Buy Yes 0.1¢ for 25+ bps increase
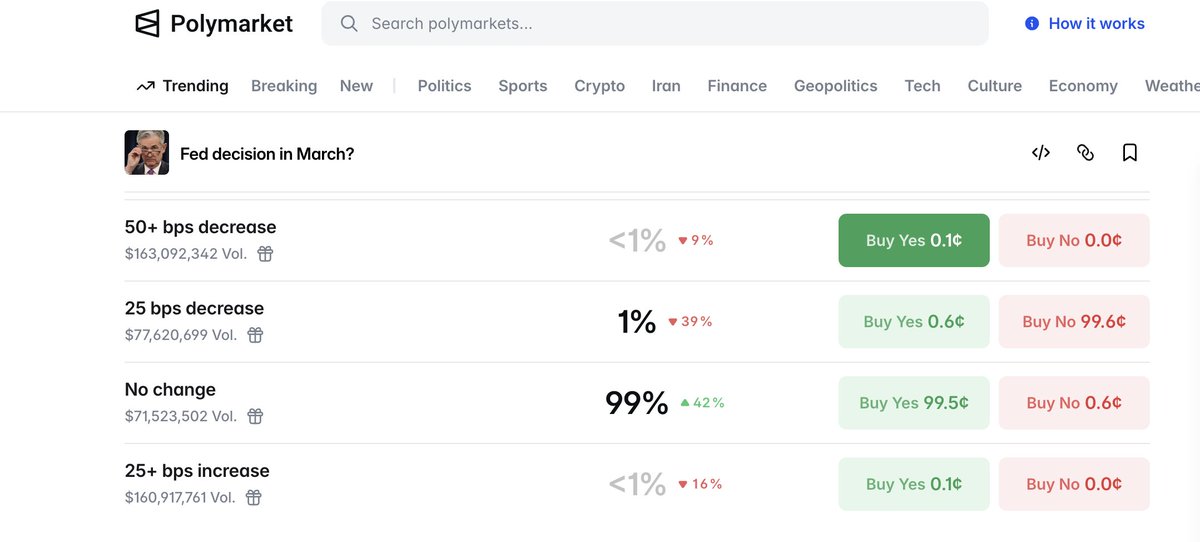The height and width of the screenshot is (542, 1200). pyautogui.click(x=914, y=484)
